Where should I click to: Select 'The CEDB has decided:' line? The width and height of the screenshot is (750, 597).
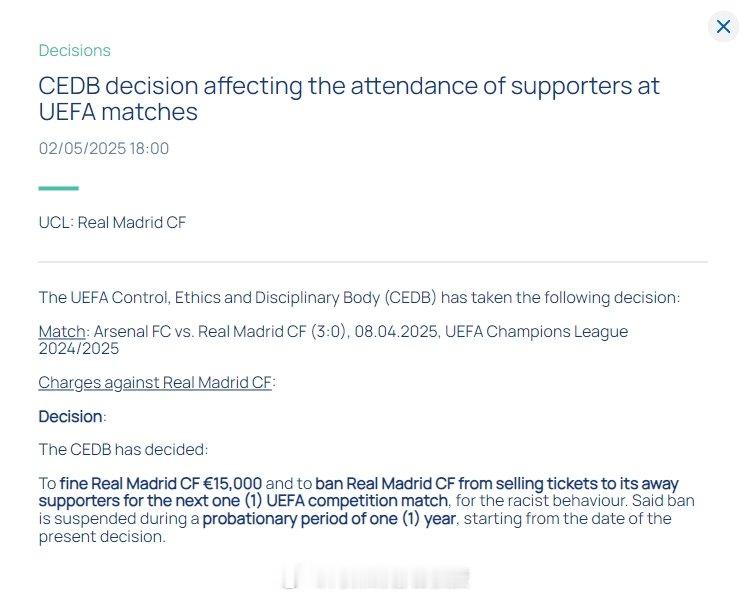click(x=123, y=450)
